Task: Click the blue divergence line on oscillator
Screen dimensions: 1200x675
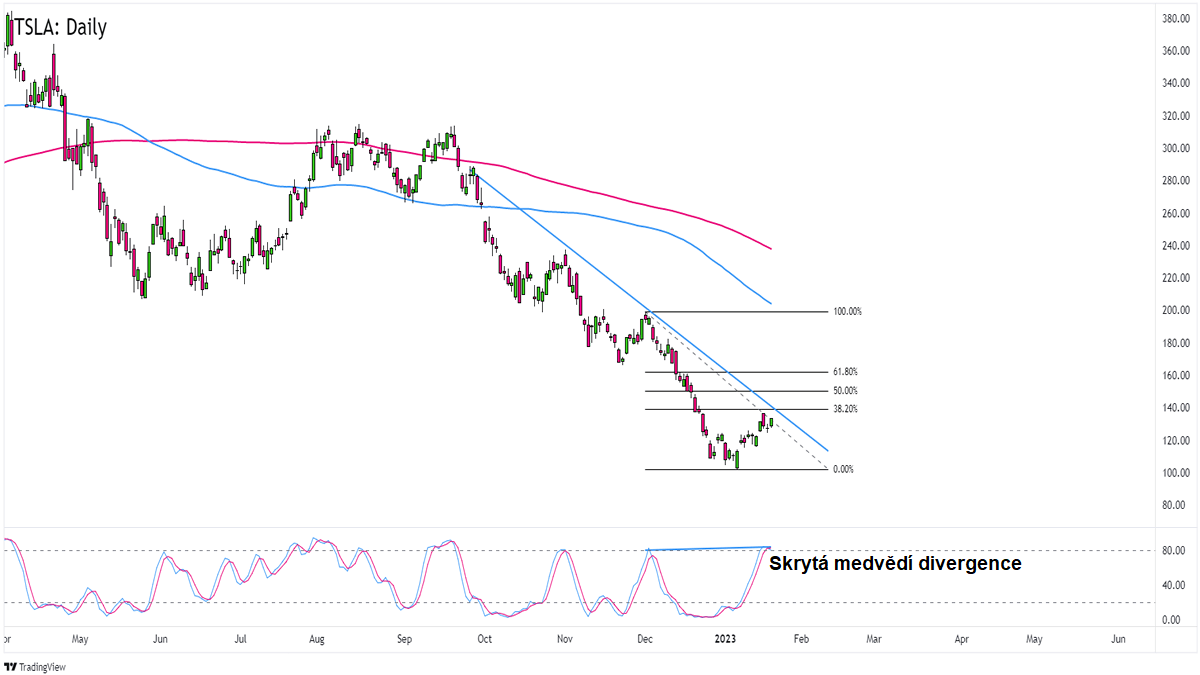Action: [x=709, y=548]
